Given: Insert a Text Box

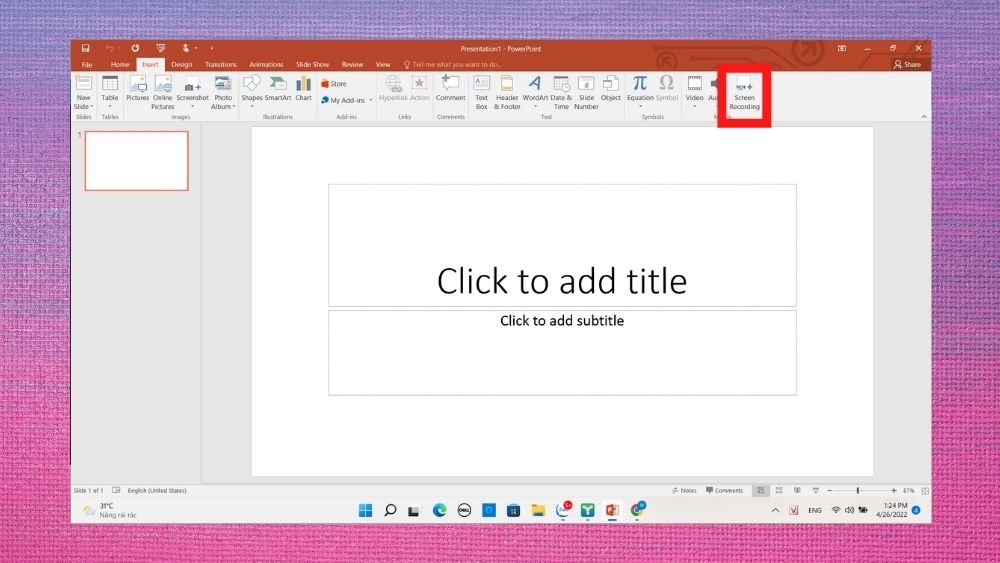Looking at the screenshot, I should coord(482,93).
